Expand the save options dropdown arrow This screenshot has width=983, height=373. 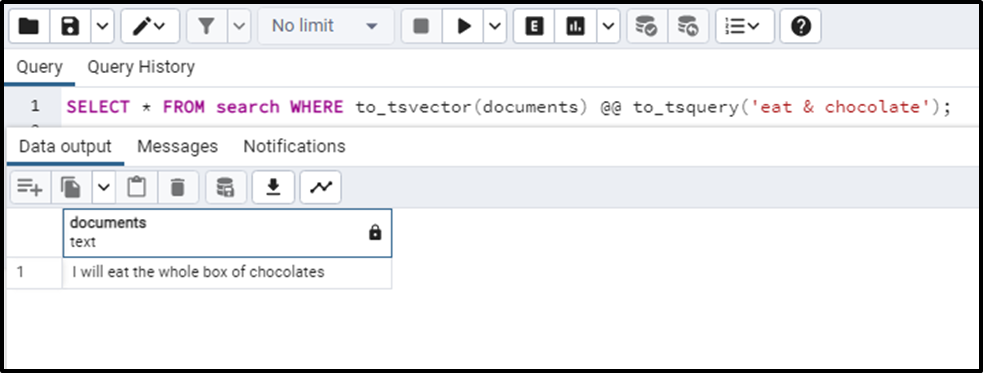[103, 26]
